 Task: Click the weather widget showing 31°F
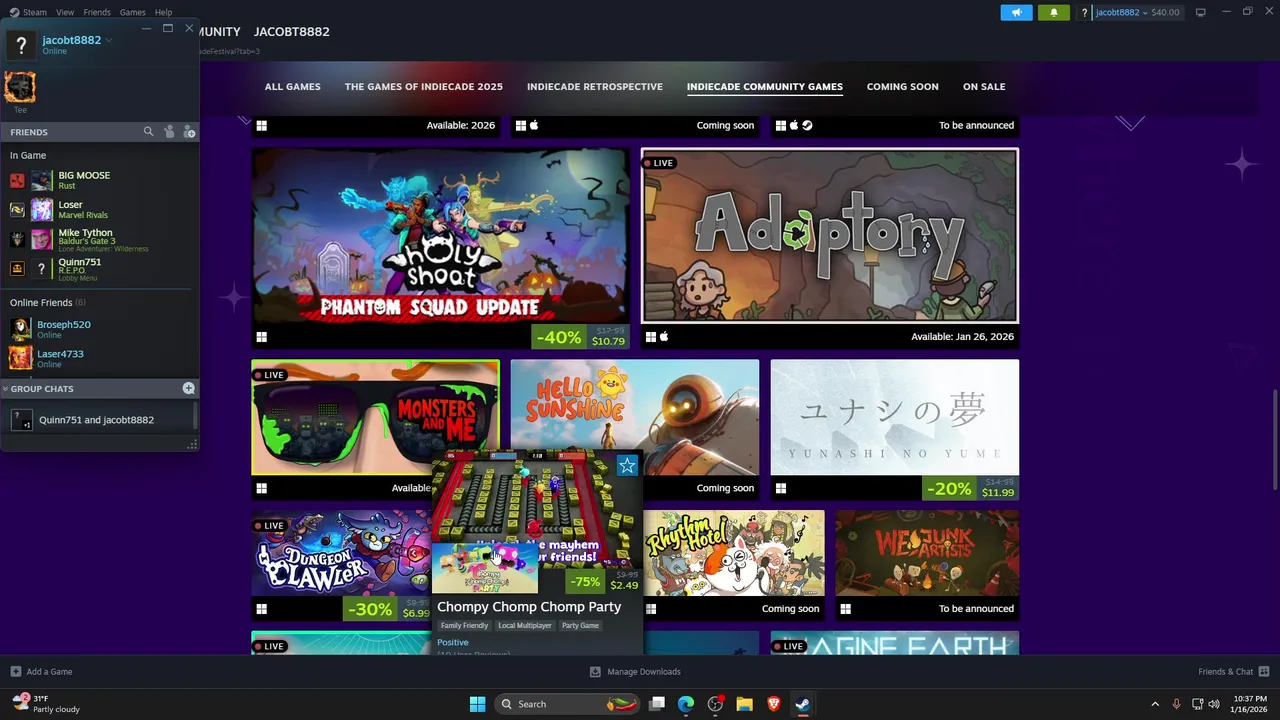point(45,704)
